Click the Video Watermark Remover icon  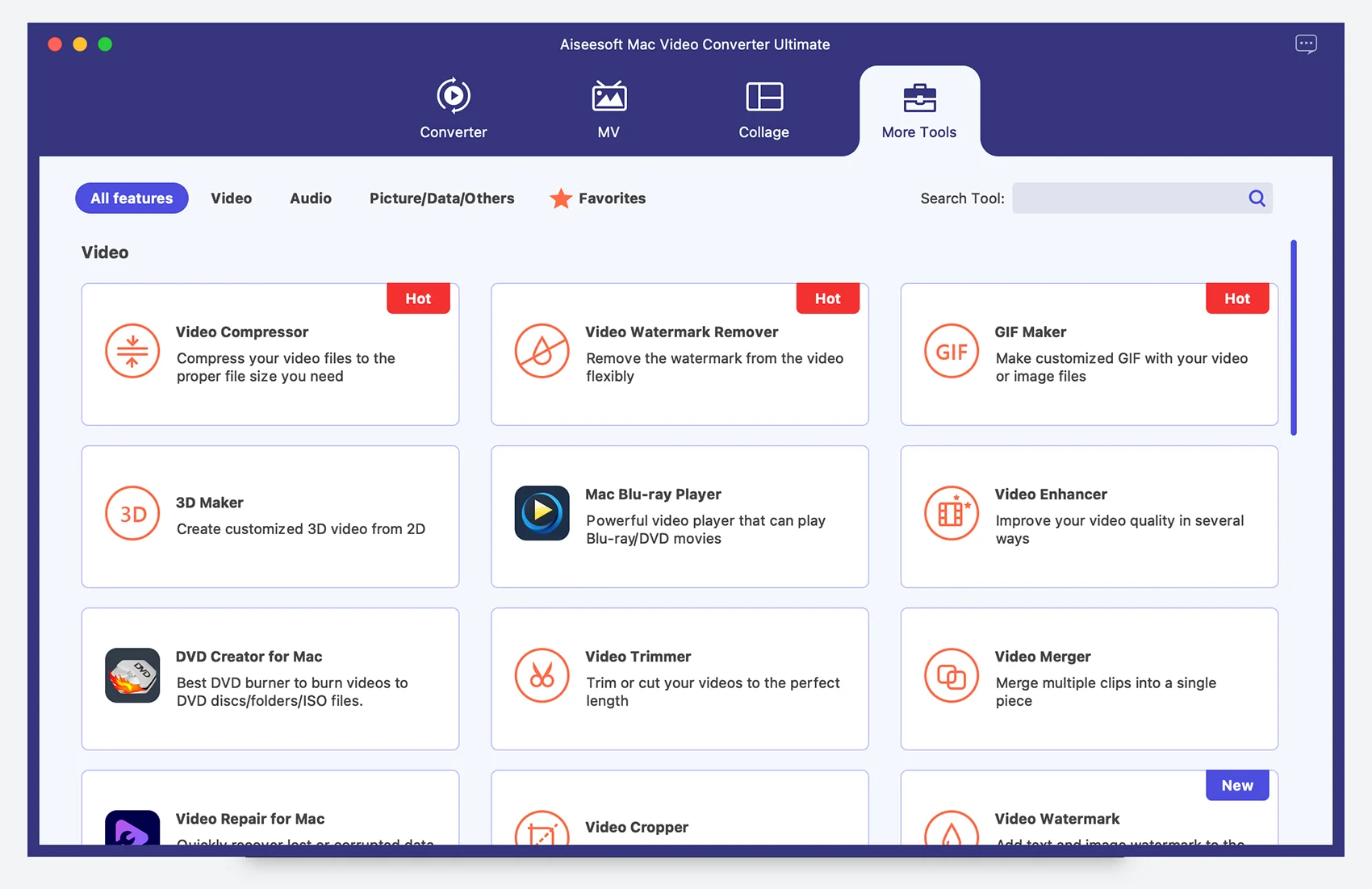pos(542,352)
